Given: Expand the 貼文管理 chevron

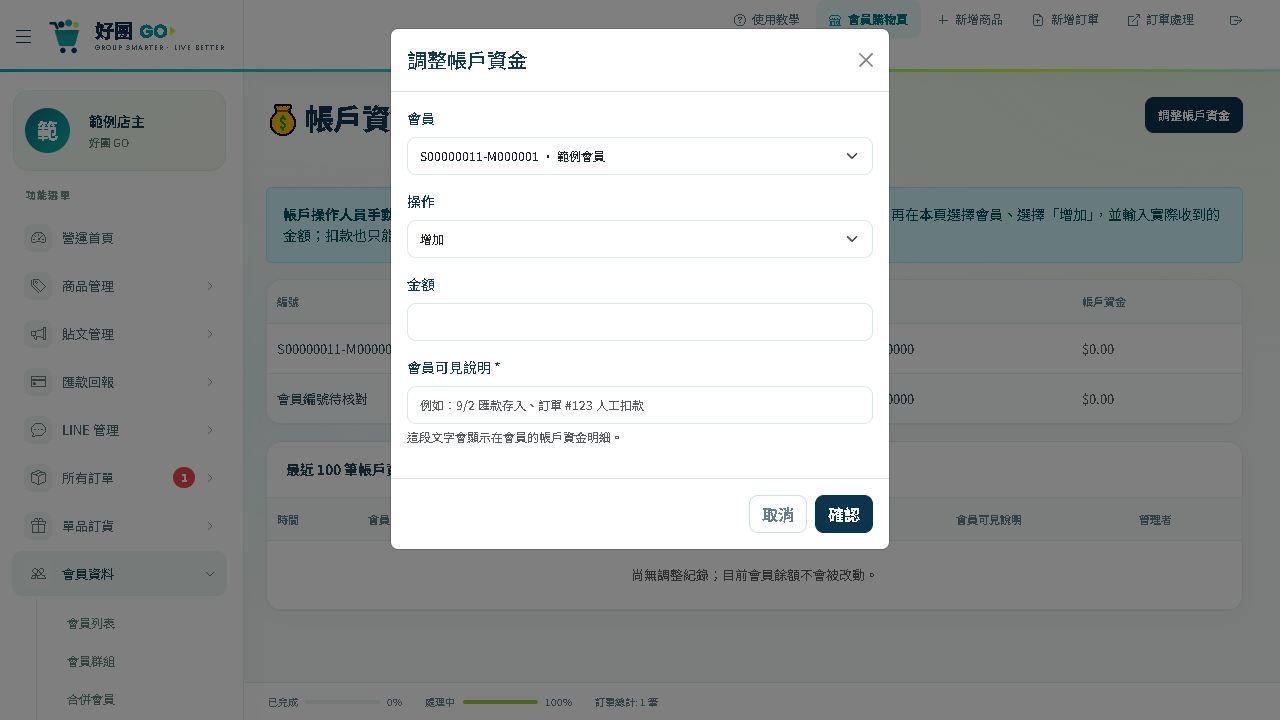Looking at the screenshot, I should 210,334.
